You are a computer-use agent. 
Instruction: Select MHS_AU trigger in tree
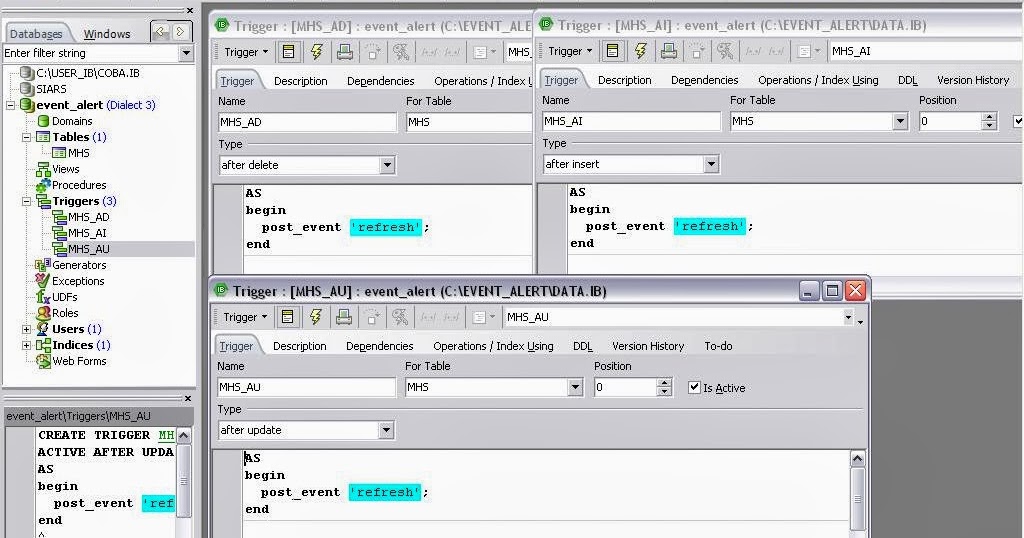[89, 249]
